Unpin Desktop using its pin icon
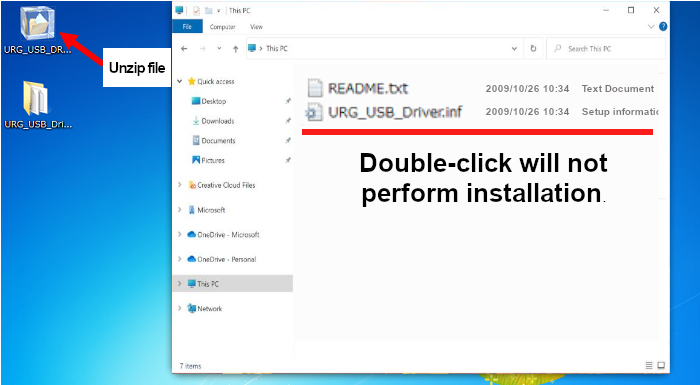 point(288,101)
